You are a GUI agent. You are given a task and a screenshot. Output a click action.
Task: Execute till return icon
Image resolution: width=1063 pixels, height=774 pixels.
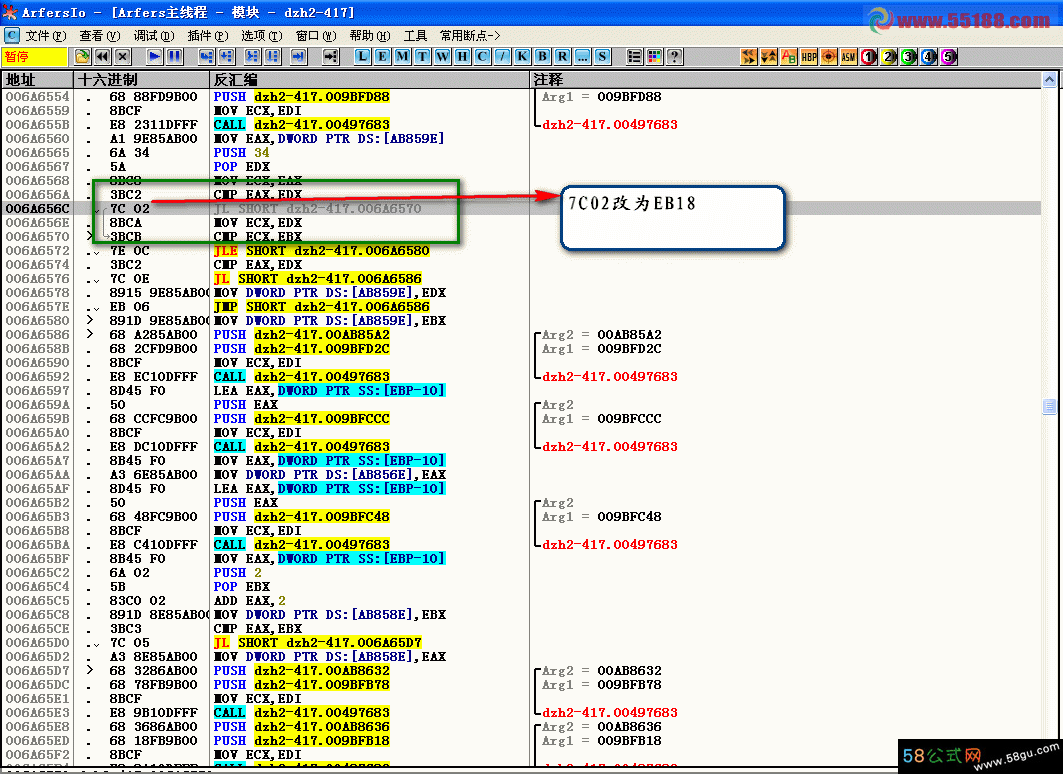pos(298,57)
